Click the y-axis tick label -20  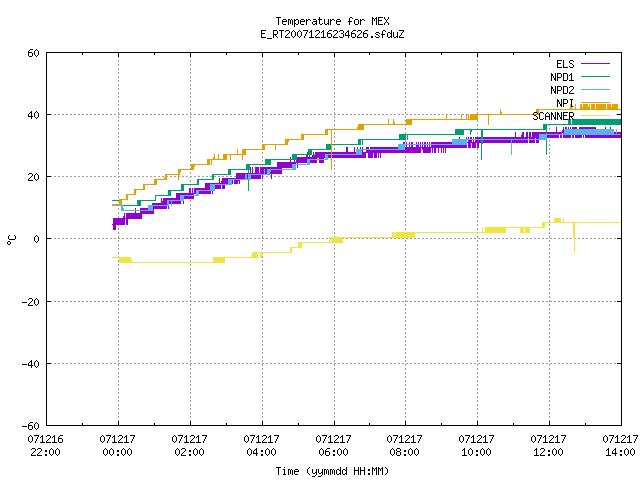(31, 302)
